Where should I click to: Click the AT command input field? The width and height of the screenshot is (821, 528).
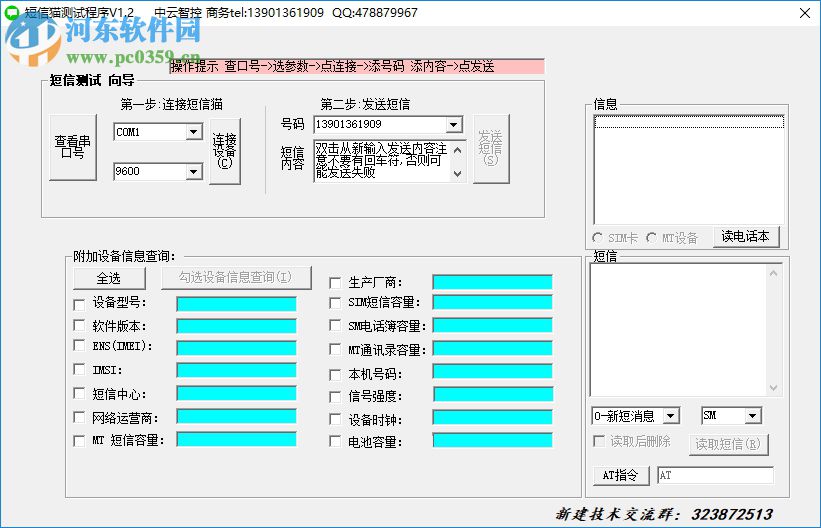pos(715,475)
